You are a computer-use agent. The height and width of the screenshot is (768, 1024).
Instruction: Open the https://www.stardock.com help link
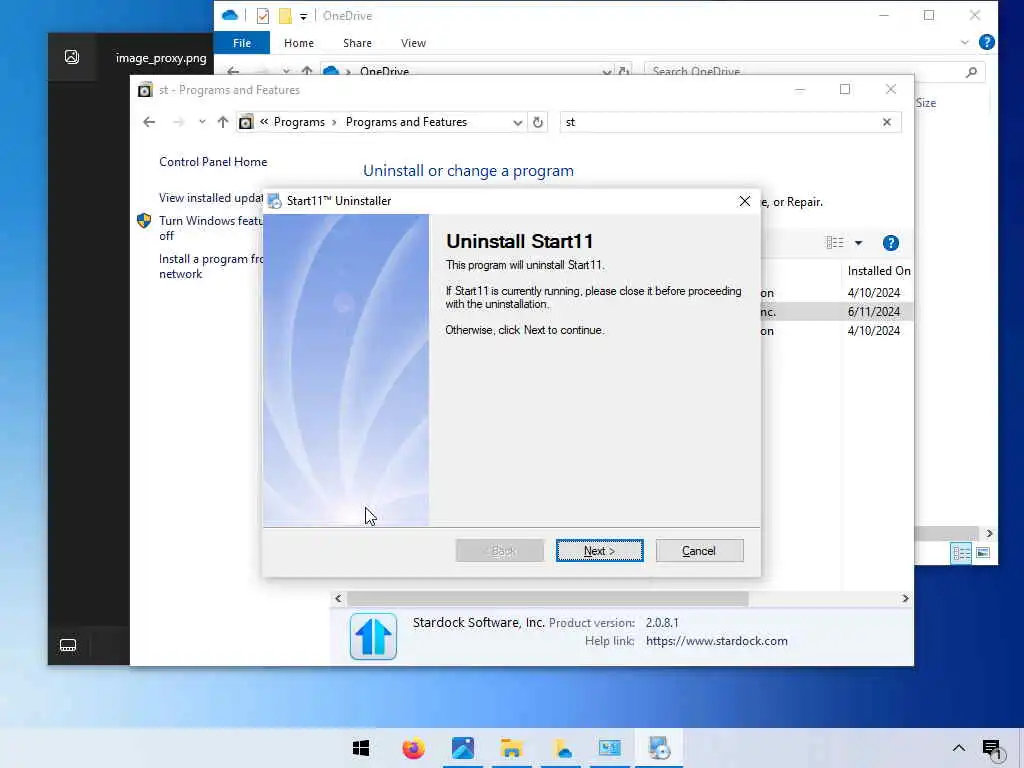click(716, 641)
